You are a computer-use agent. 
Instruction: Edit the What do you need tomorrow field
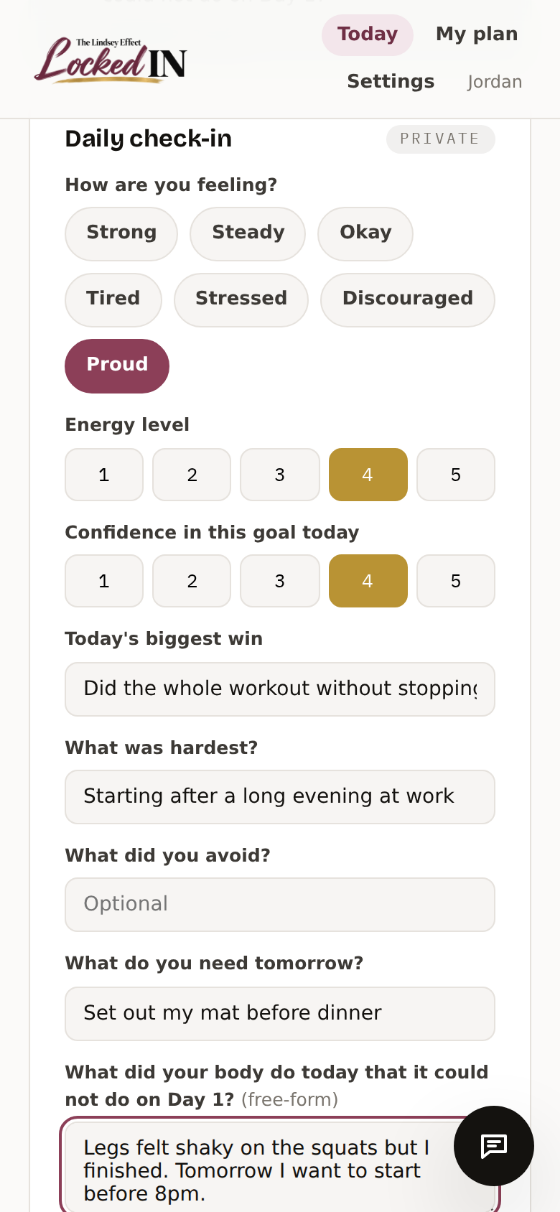280,1014
